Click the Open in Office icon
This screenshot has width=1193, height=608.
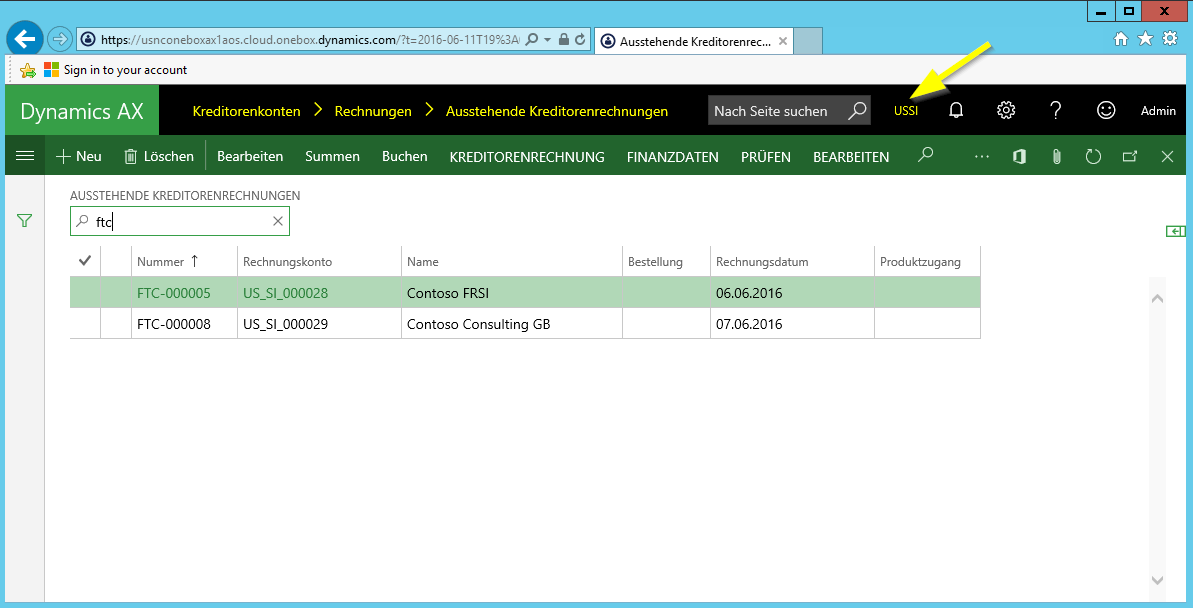(x=1019, y=157)
